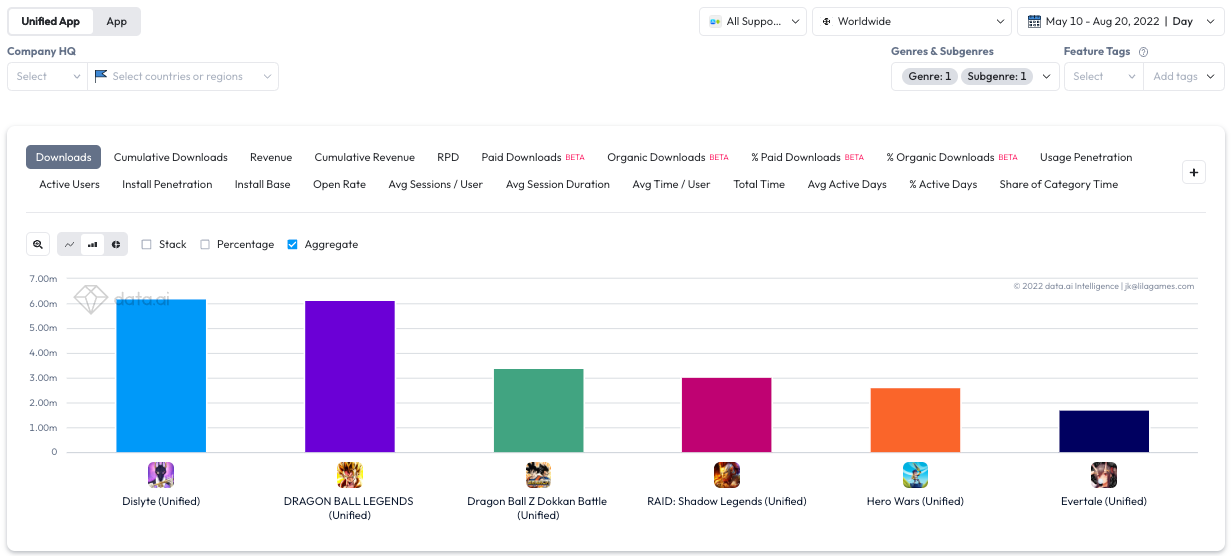
Task: Open the Worldwide region dropdown
Action: click(912, 21)
